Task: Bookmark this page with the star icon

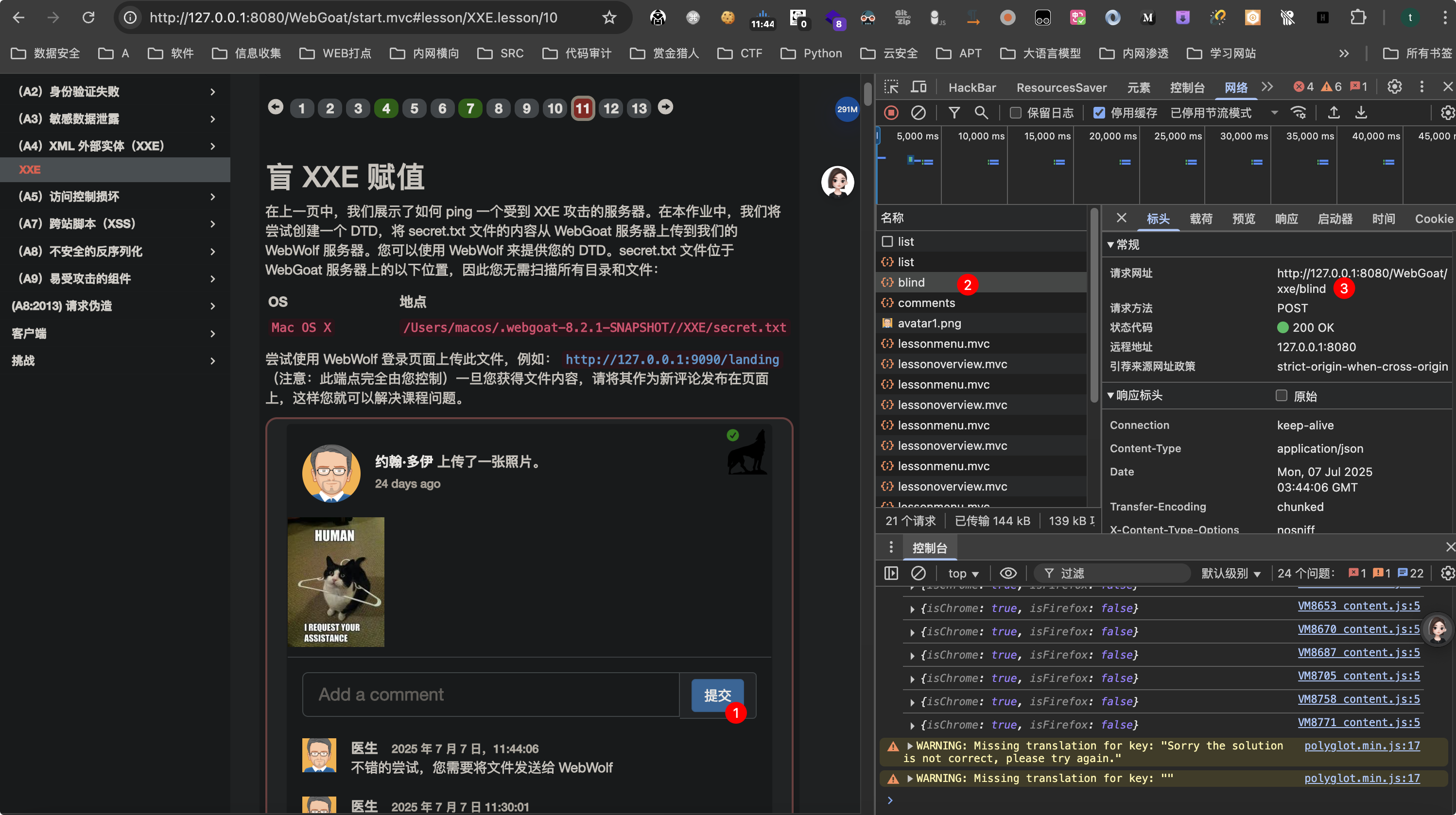Action: (609, 17)
